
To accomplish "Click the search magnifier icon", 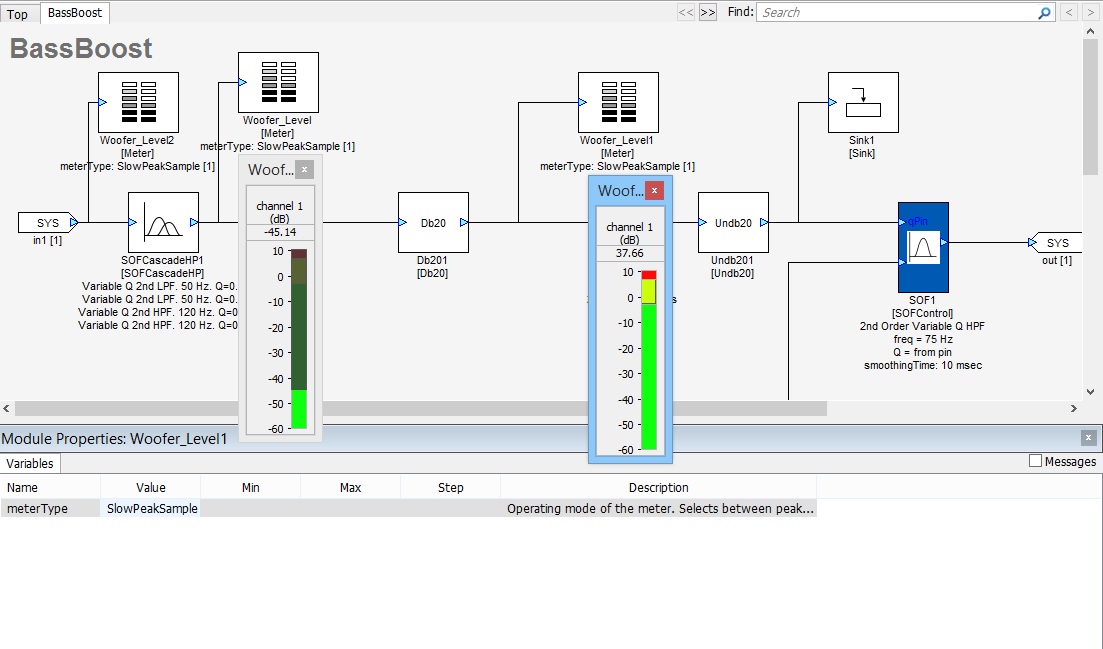I will 1045,13.
